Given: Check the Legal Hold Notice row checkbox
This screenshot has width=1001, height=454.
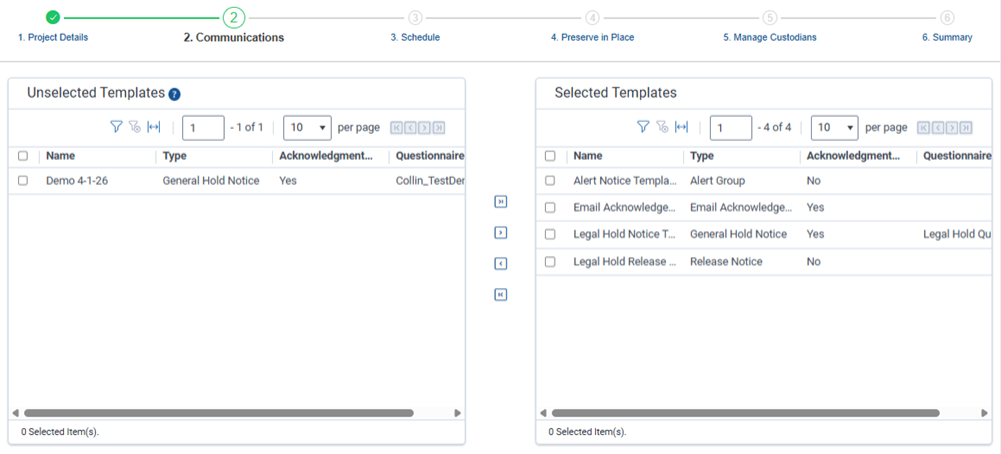Looking at the screenshot, I should pos(550,234).
